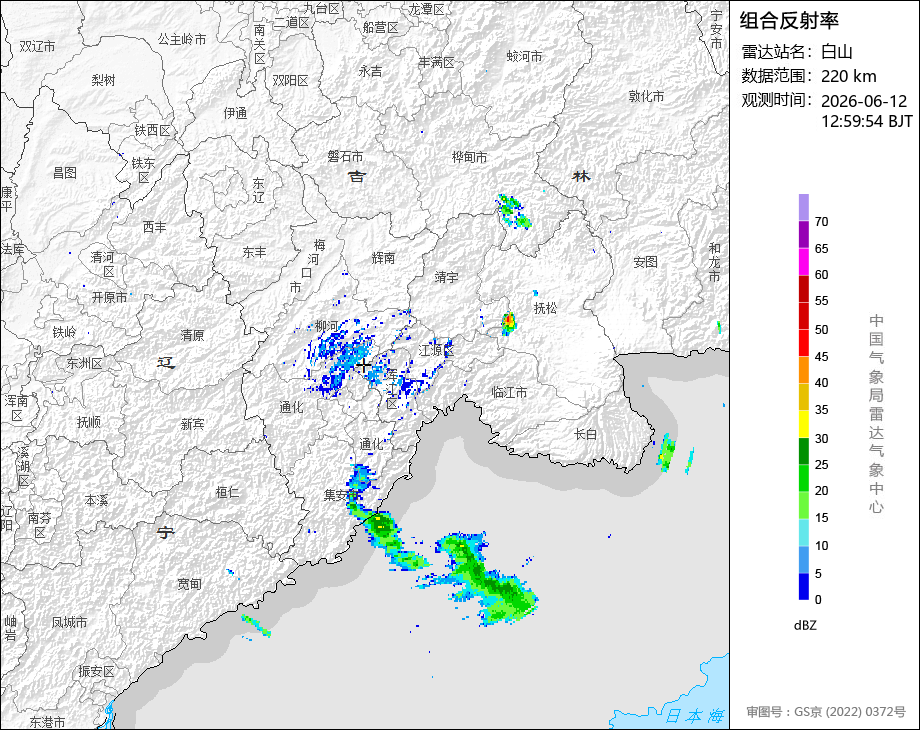
Task: Click the 凤城市 map label
Action: [x=69, y=622]
